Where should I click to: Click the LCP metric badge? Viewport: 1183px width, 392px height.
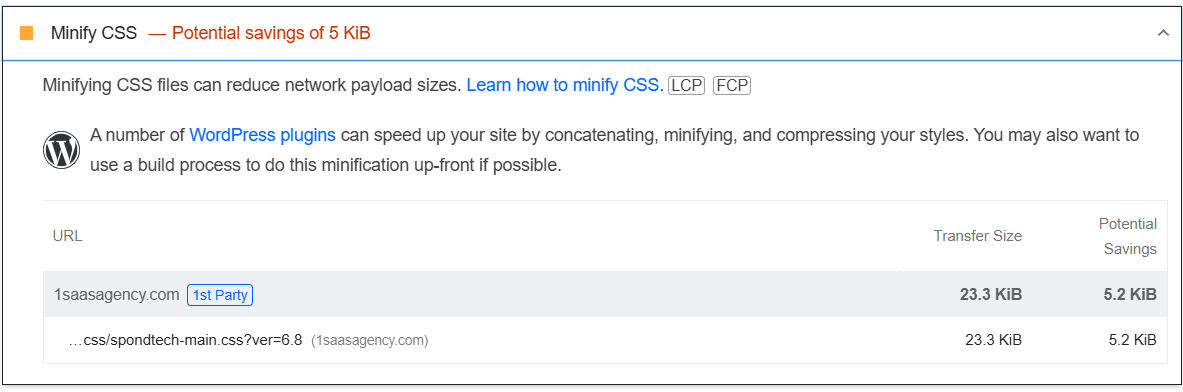687,85
